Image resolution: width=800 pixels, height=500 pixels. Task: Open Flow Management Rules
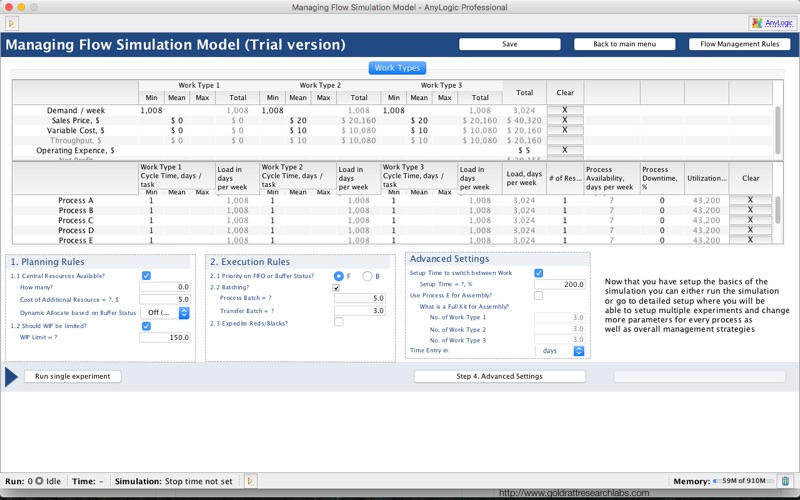(739, 44)
